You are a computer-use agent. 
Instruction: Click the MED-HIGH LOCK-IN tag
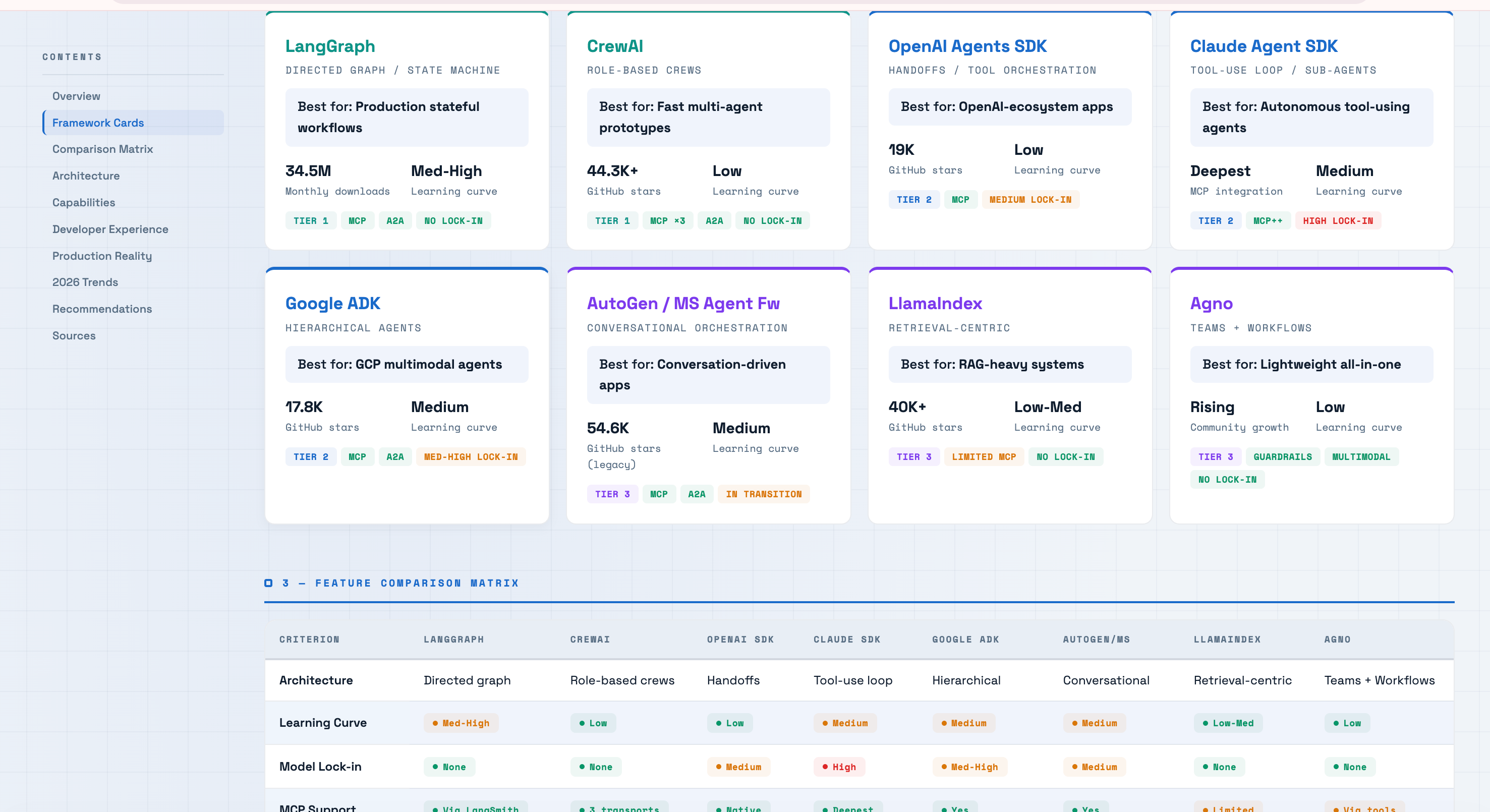coord(470,457)
